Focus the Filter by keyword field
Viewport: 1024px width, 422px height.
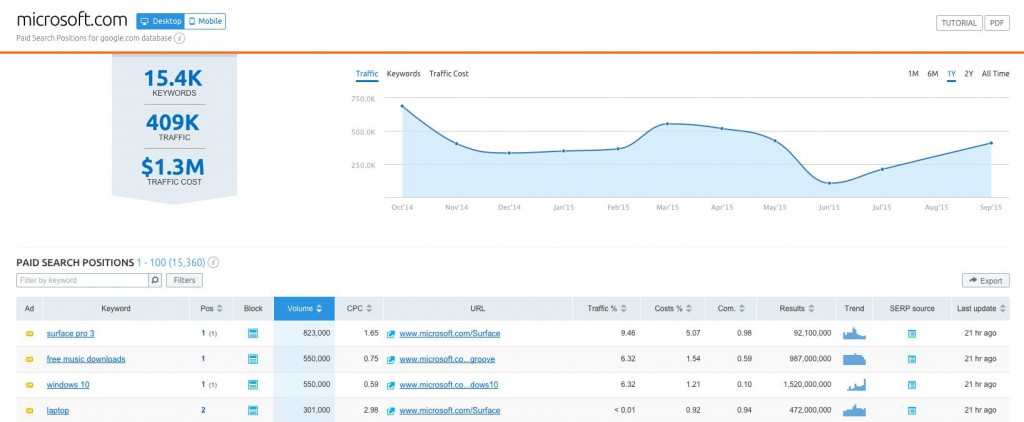tap(83, 280)
